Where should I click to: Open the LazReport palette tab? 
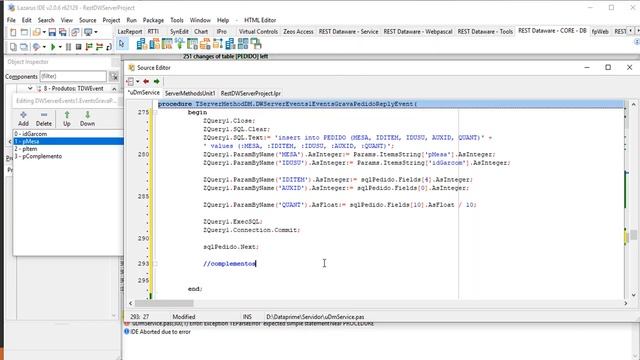130,31
